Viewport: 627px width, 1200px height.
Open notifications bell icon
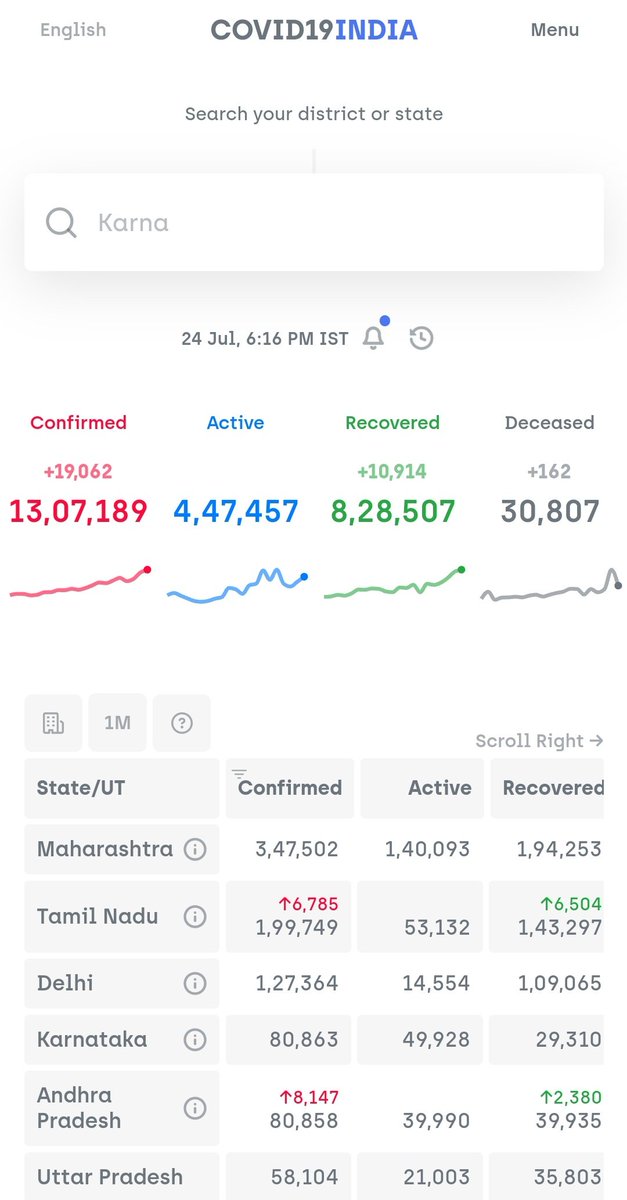coord(374,338)
